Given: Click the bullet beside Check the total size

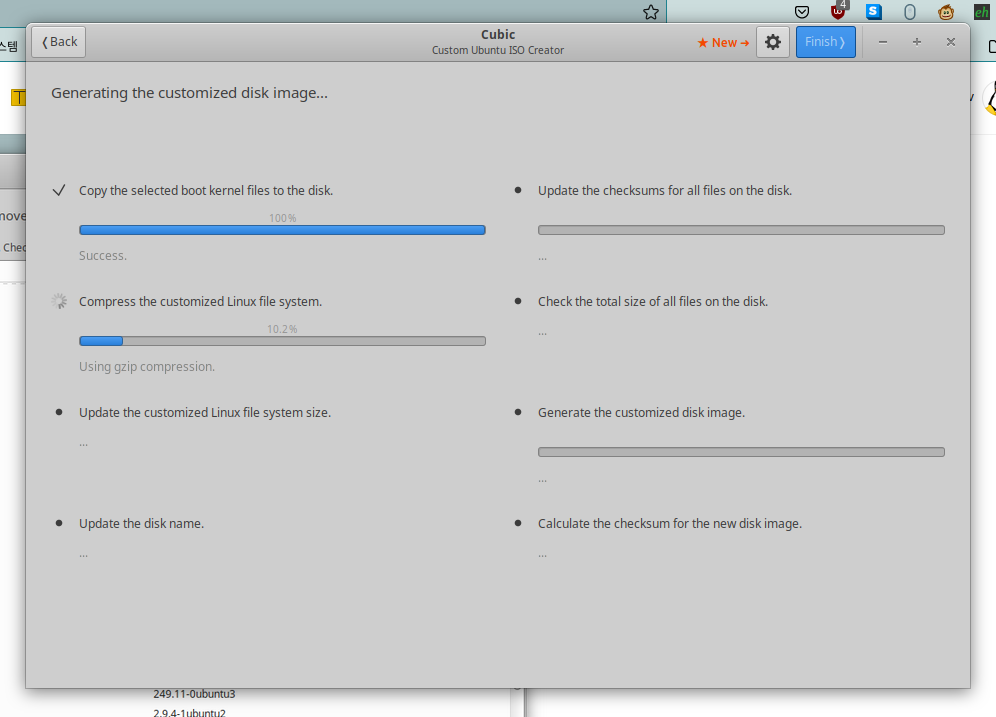Looking at the screenshot, I should tap(518, 301).
